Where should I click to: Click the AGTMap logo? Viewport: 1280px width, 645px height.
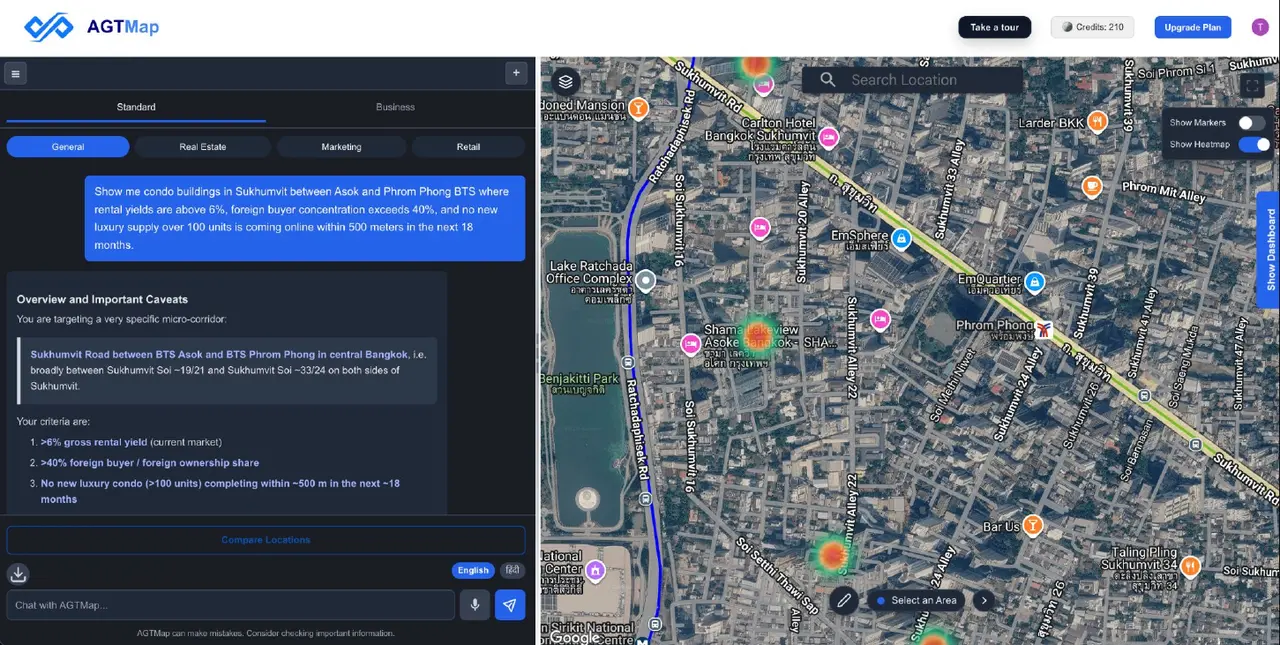[91, 27]
